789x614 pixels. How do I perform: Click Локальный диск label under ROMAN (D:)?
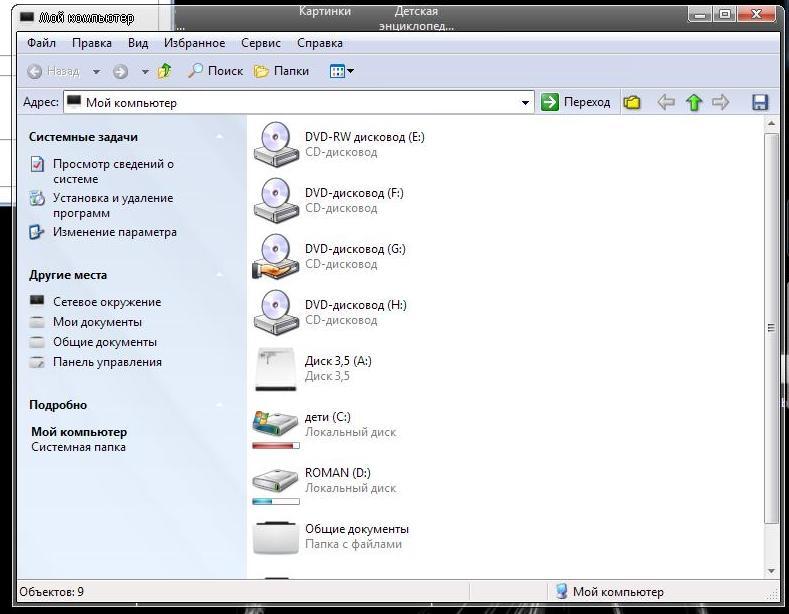[350, 488]
